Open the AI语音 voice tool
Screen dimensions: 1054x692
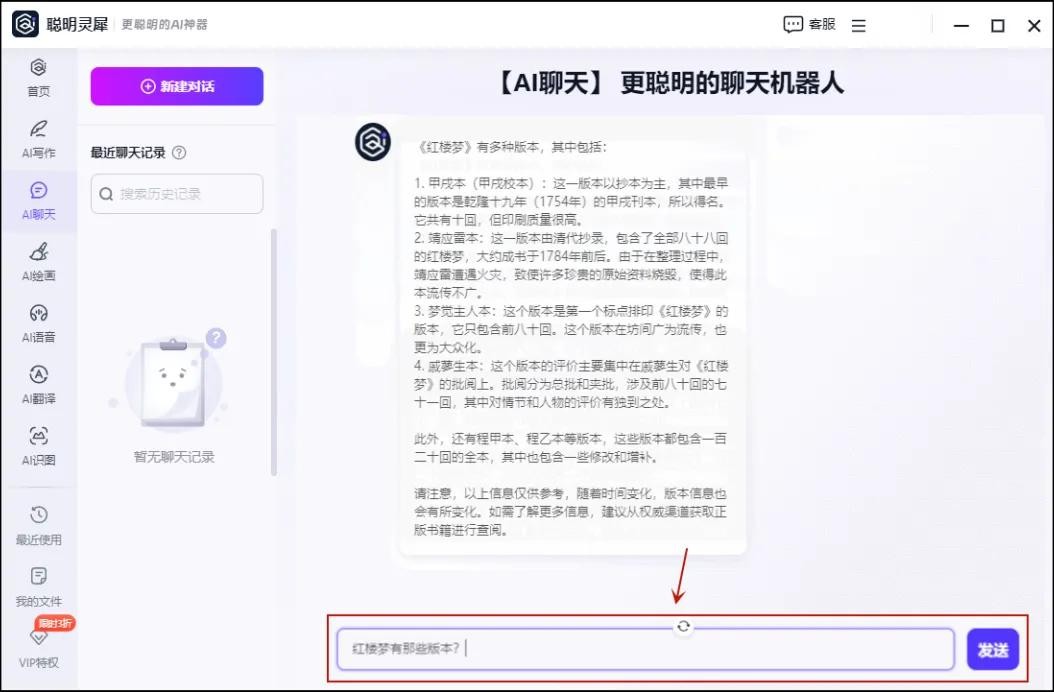(38, 323)
